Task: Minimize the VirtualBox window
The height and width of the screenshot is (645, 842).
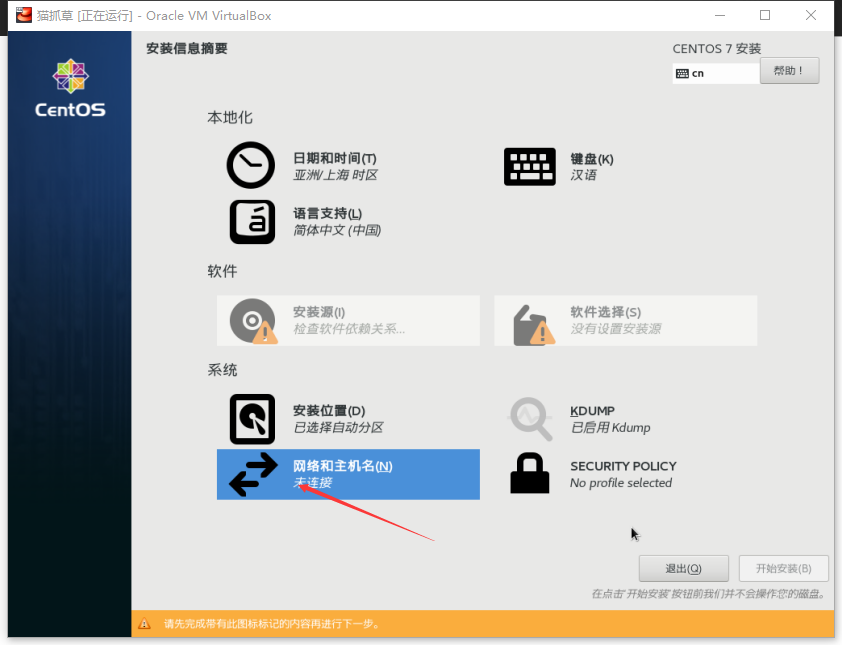Action: 720,16
